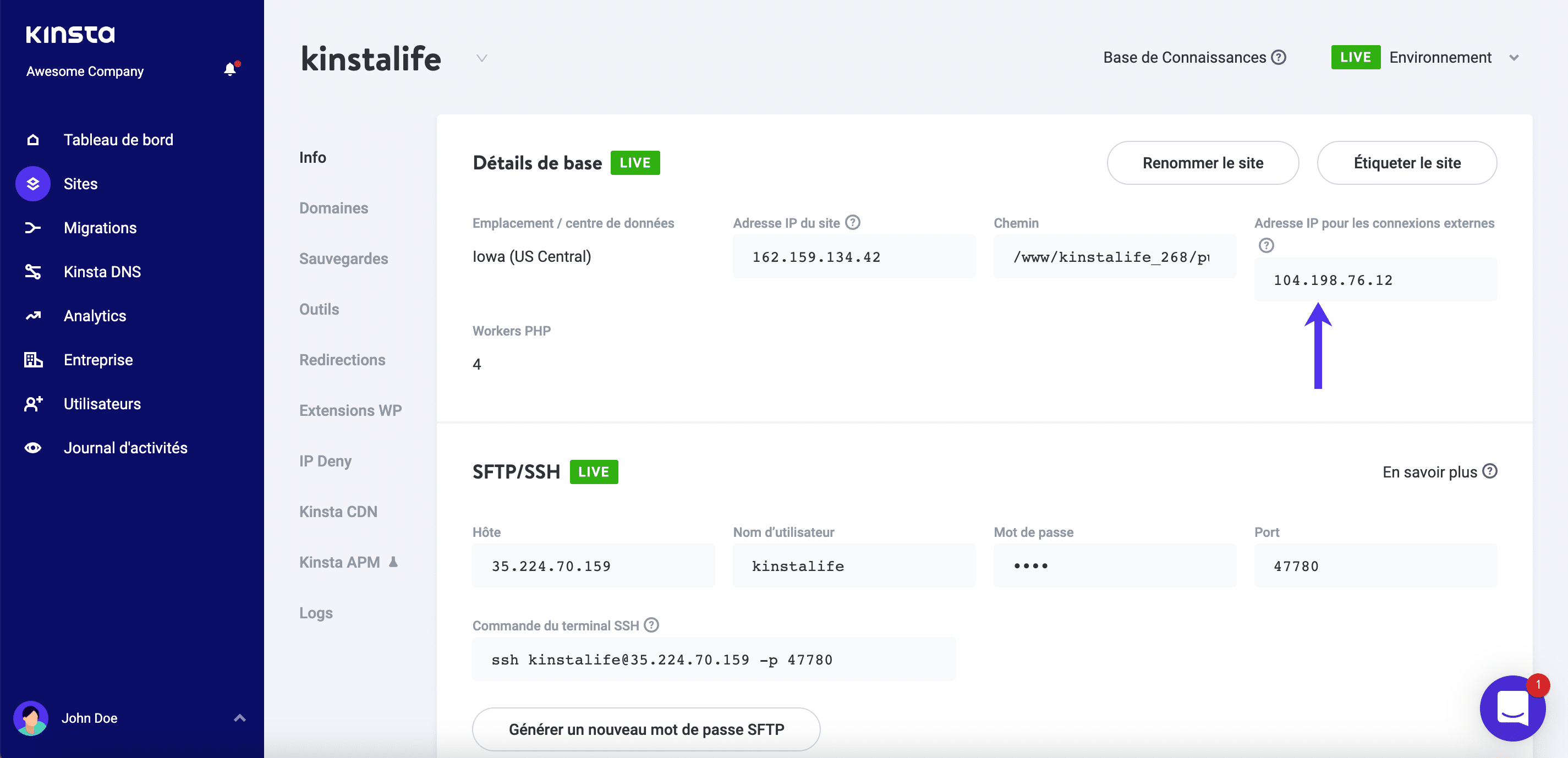Viewport: 1568px width, 758px height.
Task: Click the Kinsta DNS icon
Action: (x=33, y=271)
